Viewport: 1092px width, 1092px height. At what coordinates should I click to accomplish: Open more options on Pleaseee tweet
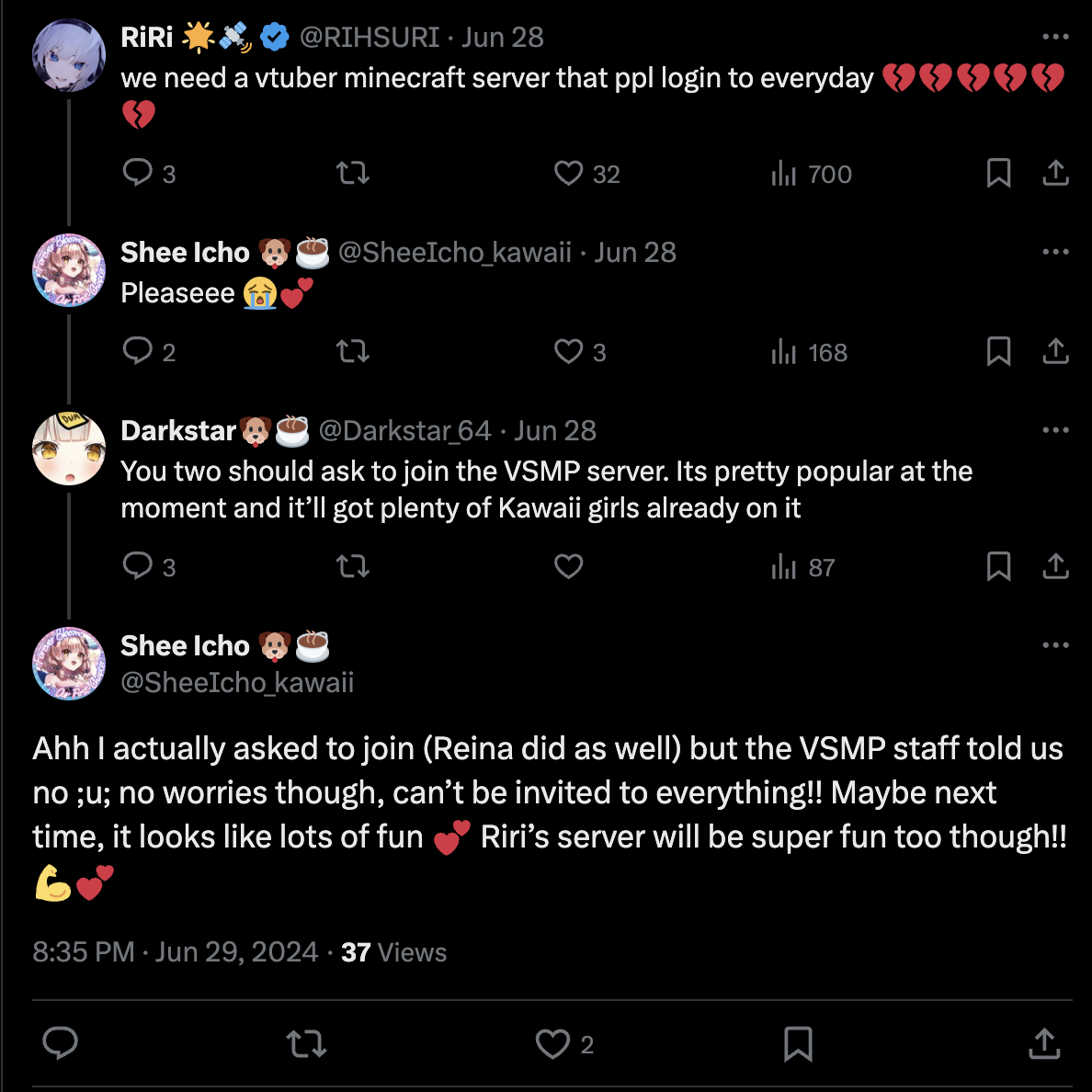tap(1055, 252)
